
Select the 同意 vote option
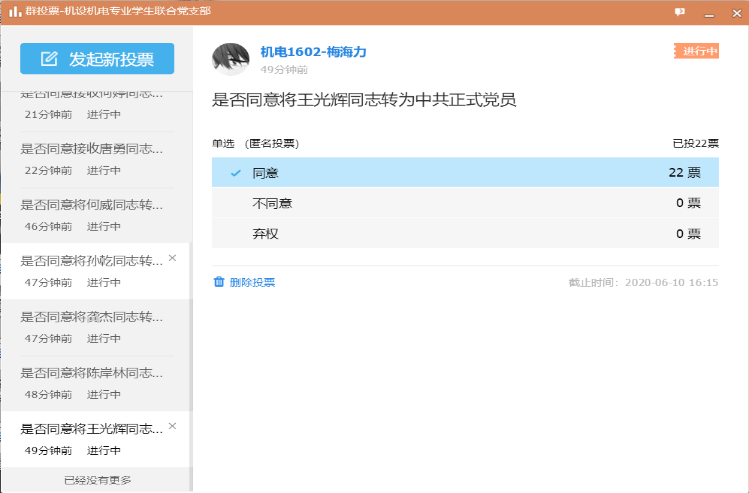(465, 173)
